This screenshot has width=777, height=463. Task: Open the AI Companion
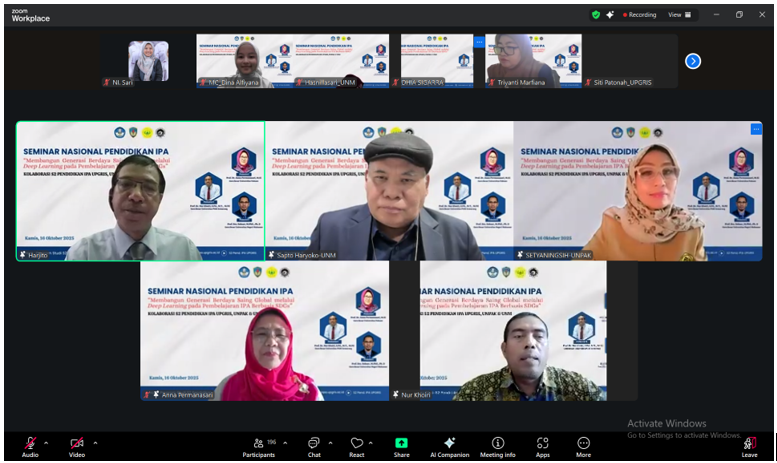tap(449, 443)
